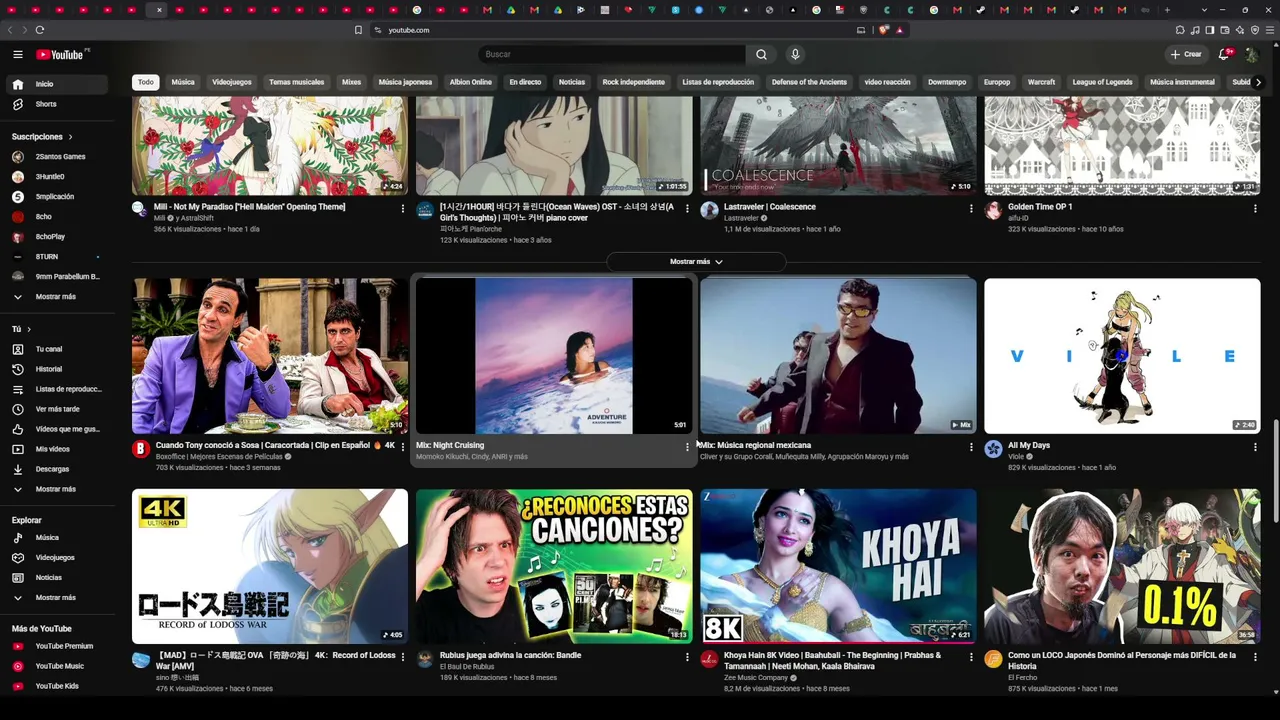Open Descargas in the sidebar
The height and width of the screenshot is (720, 1280).
point(58,469)
